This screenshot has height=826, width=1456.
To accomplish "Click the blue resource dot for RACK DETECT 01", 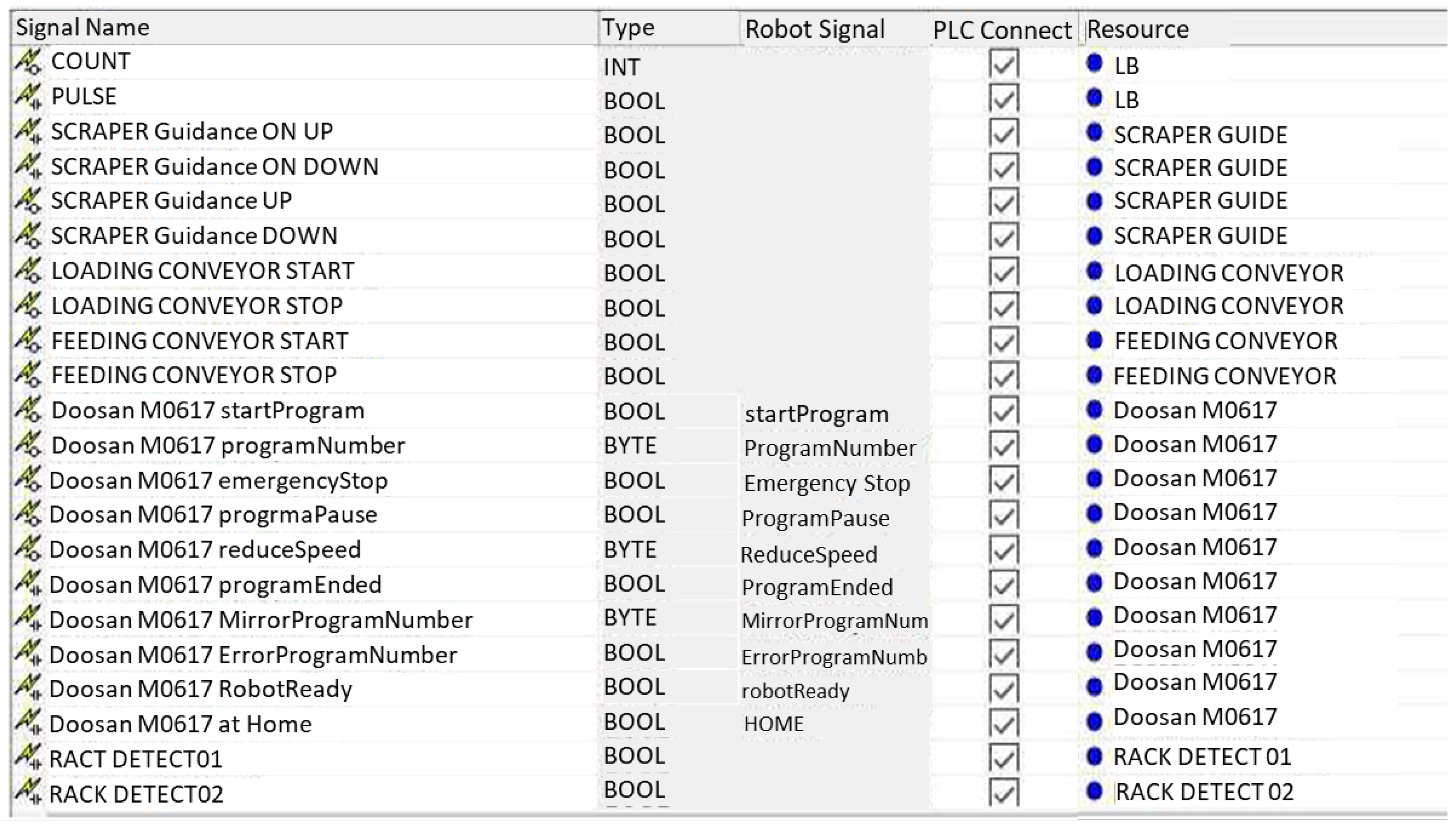I will (1094, 757).
